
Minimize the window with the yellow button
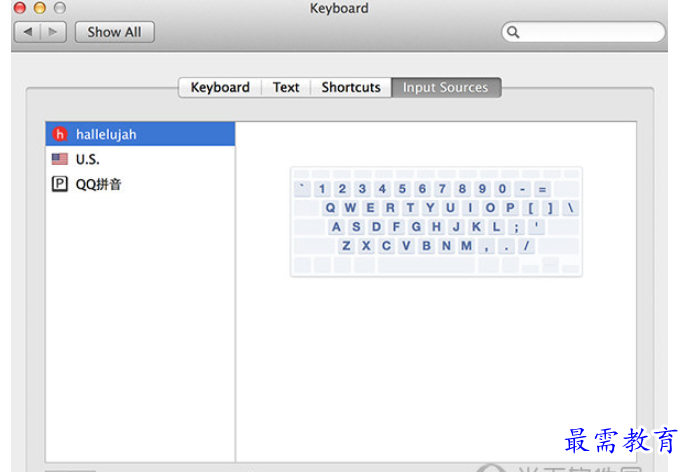[40, 7]
